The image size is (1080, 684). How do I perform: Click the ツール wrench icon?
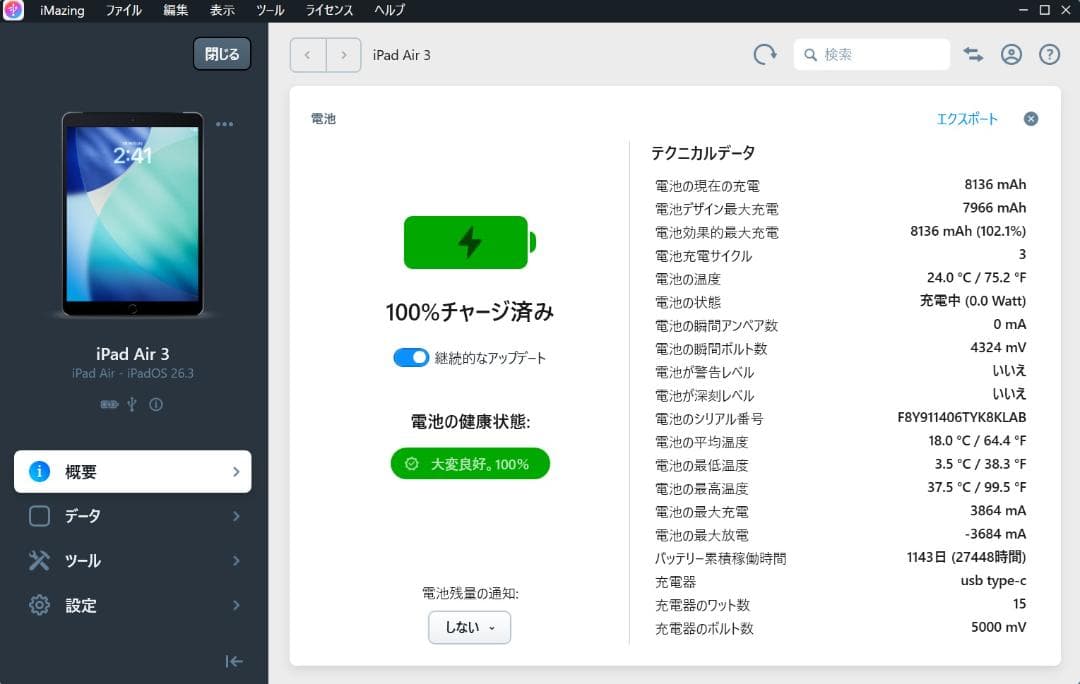click(39, 561)
